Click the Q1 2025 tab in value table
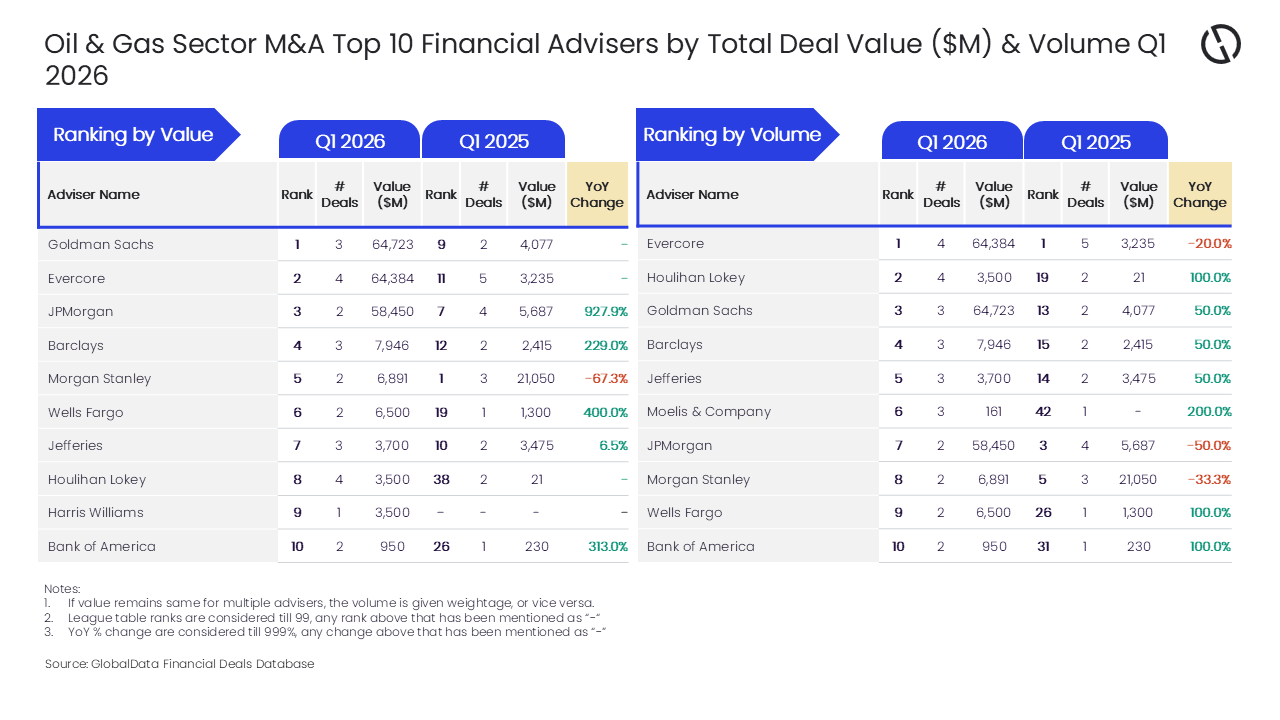Viewport: 1280px width, 720px height. [494, 141]
